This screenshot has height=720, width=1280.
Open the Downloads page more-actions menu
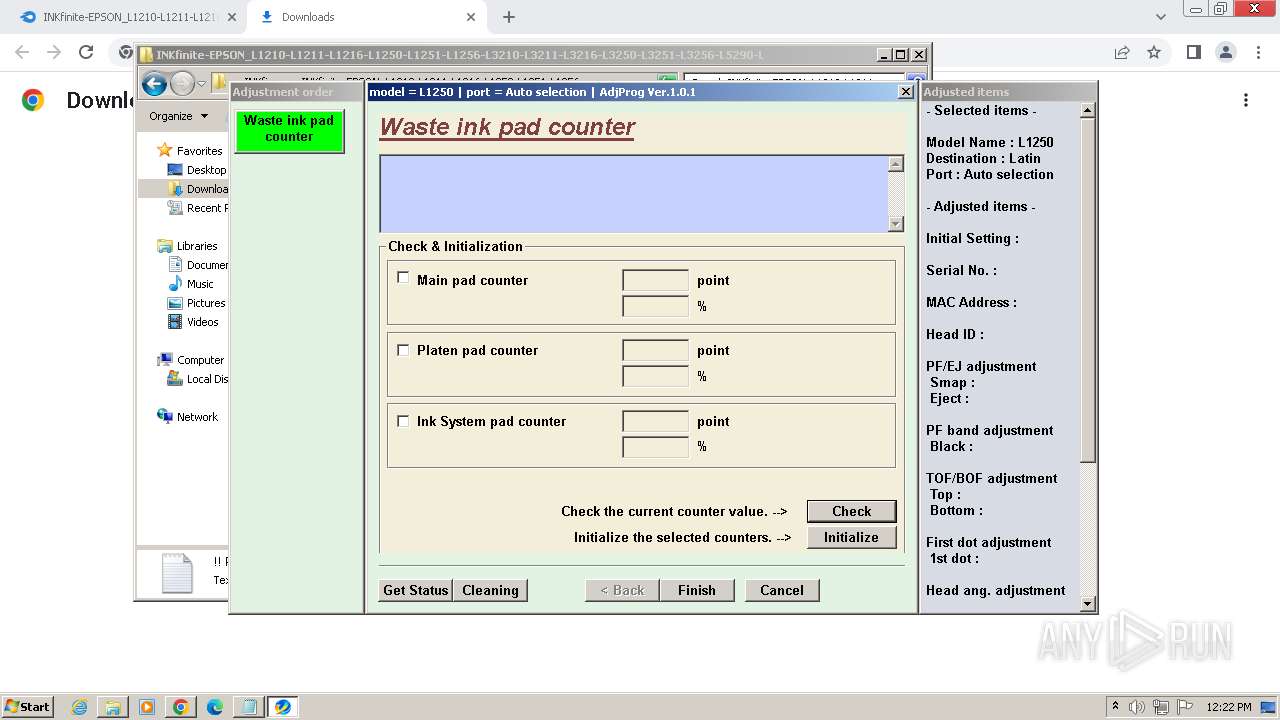click(1246, 100)
